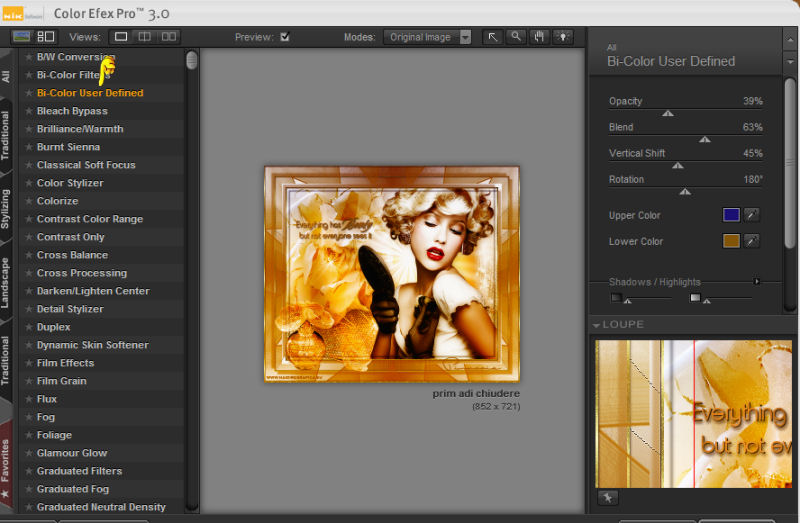Pick Lower Color with eyedropper
Image resolution: width=800 pixels, height=523 pixels.
pos(752,241)
